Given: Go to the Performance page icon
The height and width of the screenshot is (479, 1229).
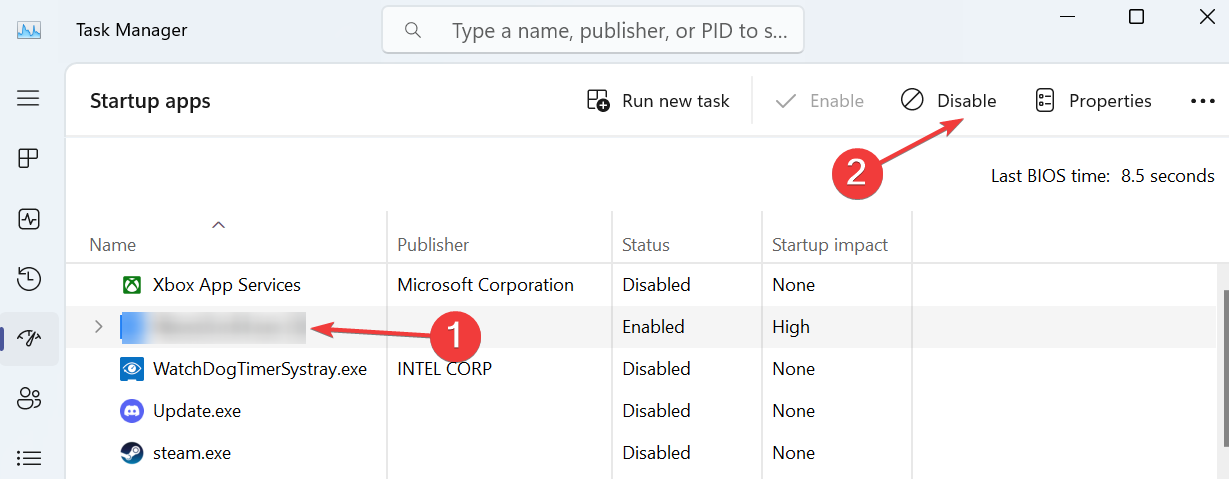Looking at the screenshot, I should click(29, 219).
